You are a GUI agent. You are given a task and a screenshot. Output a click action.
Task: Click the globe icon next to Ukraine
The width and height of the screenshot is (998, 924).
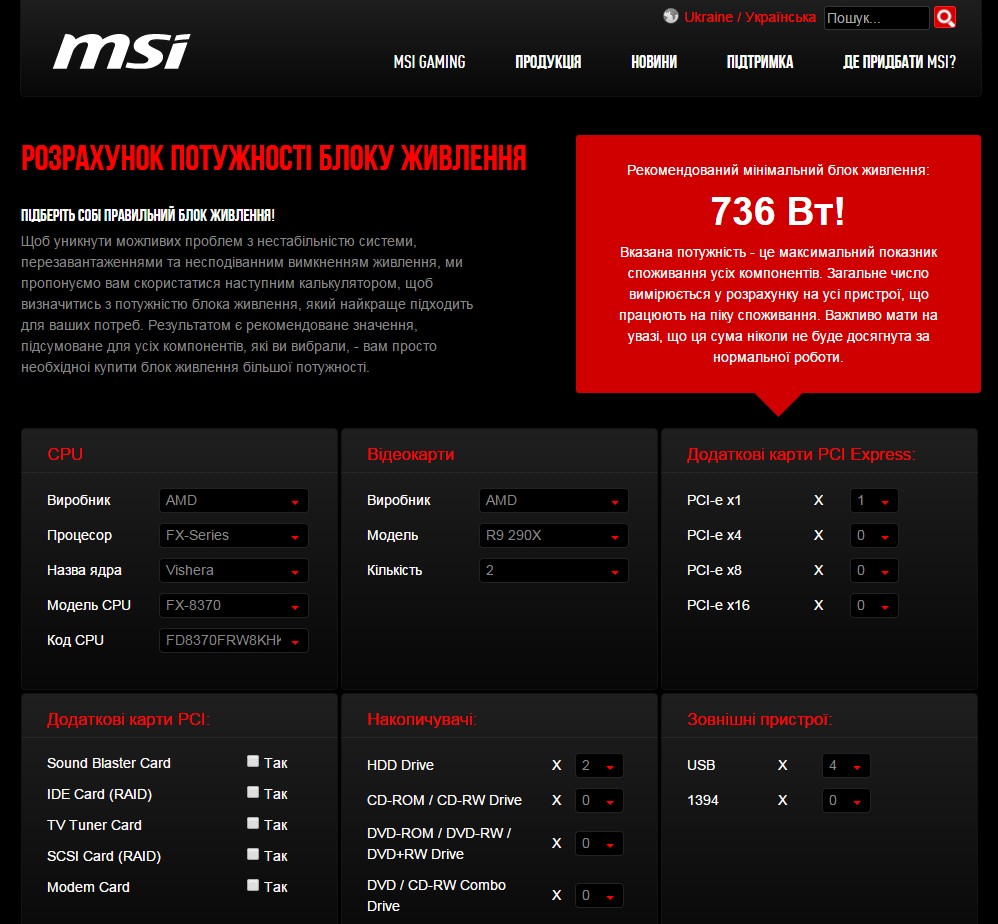[x=670, y=17]
